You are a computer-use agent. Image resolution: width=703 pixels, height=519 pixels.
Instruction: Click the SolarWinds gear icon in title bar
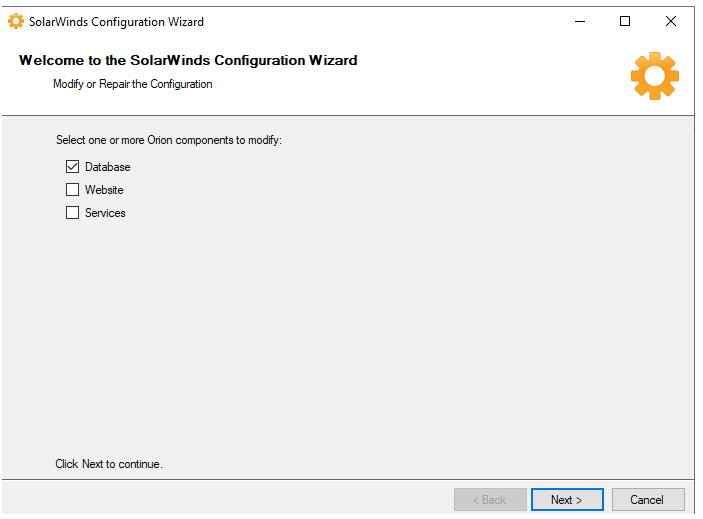click(16, 21)
